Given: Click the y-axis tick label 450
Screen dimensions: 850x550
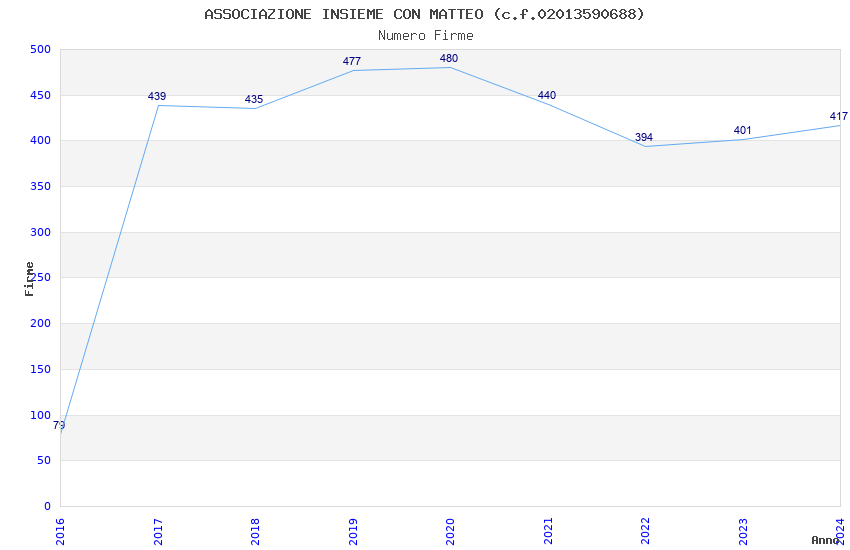Looking at the screenshot, I should pyautogui.click(x=41, y=95).
